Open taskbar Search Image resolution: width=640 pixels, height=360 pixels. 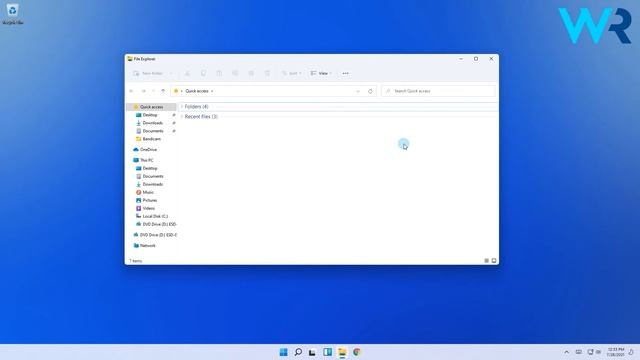(298, 352)
